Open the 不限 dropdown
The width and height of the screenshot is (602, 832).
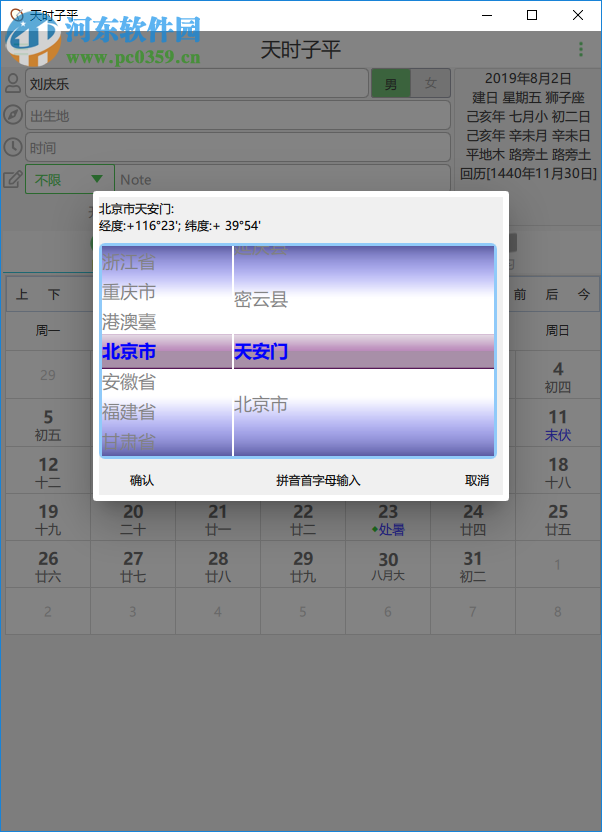tap(69, 179)
